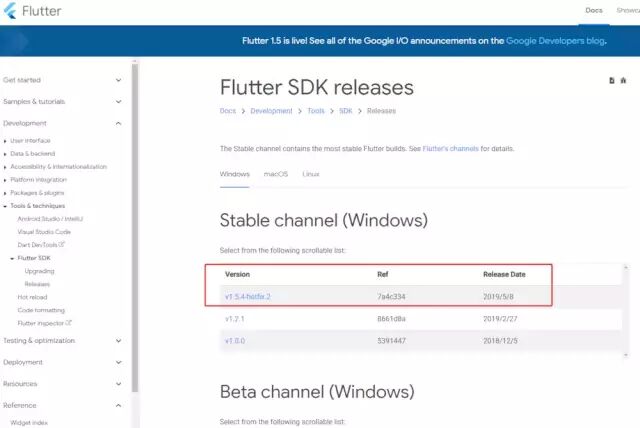The width and height of the screenshot is (640, 428).
Task: Open the page source file icon
Action: click(611, 80)
